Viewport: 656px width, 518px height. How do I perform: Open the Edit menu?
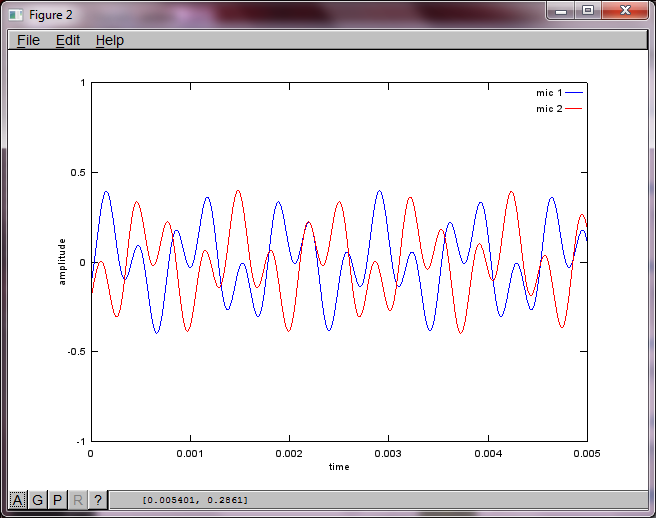point(68,40)
